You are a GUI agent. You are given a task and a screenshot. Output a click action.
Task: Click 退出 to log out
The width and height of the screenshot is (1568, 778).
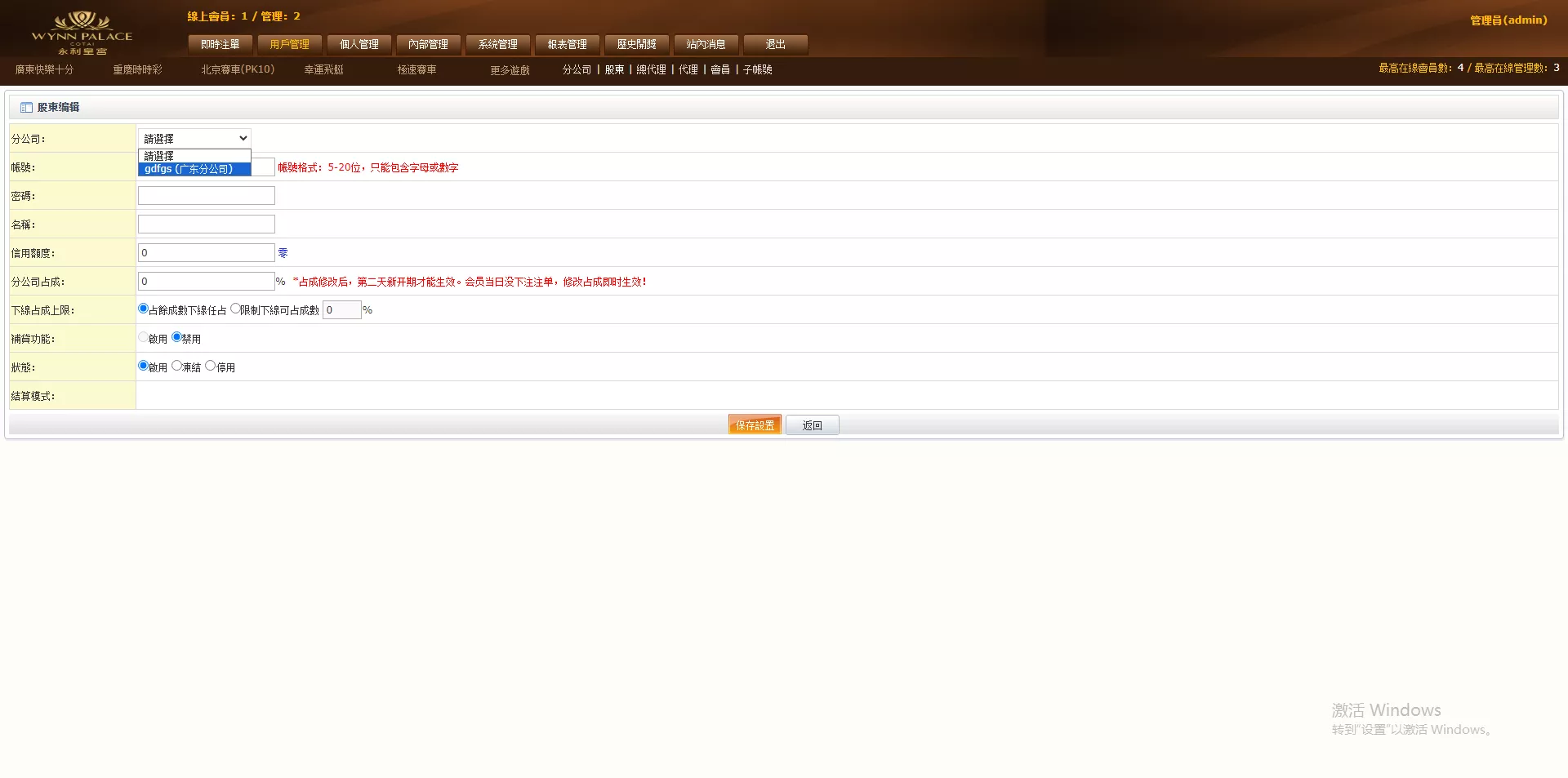[775, 44]
